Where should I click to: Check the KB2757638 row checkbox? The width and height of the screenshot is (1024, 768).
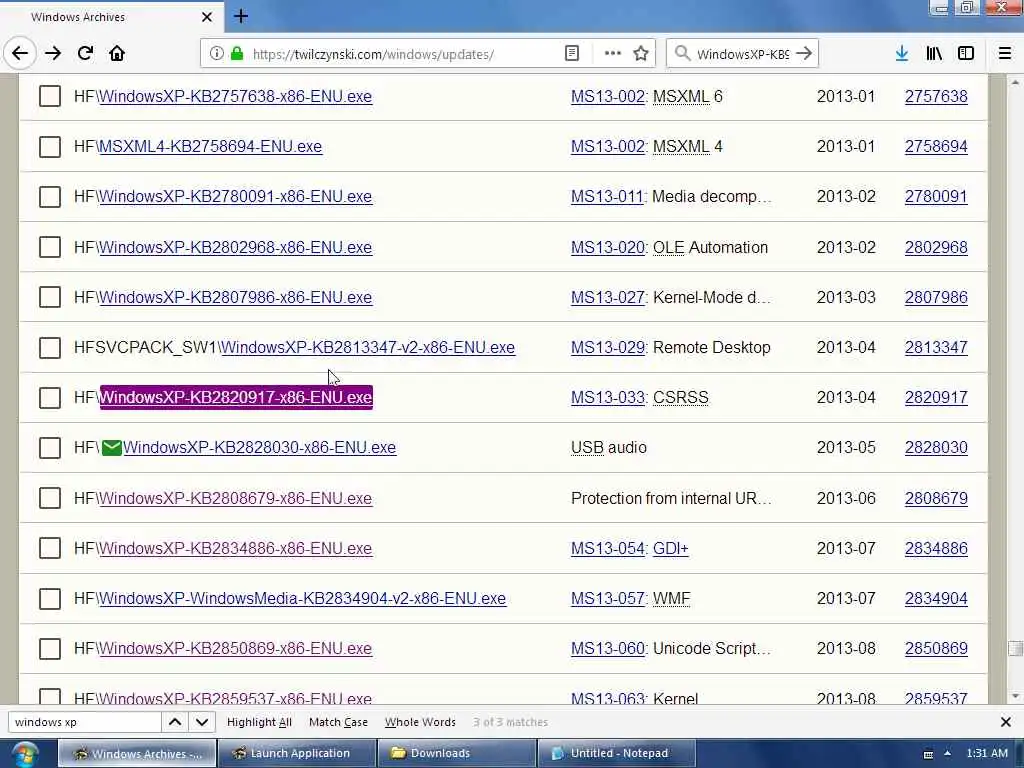[x=50, y=96]
